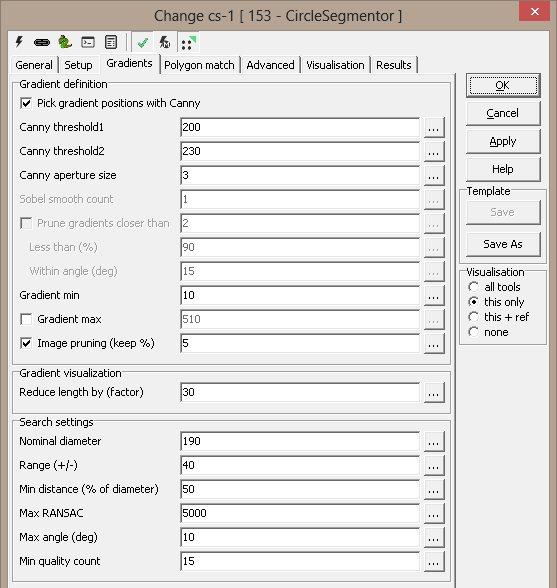Viewport: 557px width, 588px height.
Task: Uncheck Image pruning (keep %) checkbox
Action: tap(26, 343)
